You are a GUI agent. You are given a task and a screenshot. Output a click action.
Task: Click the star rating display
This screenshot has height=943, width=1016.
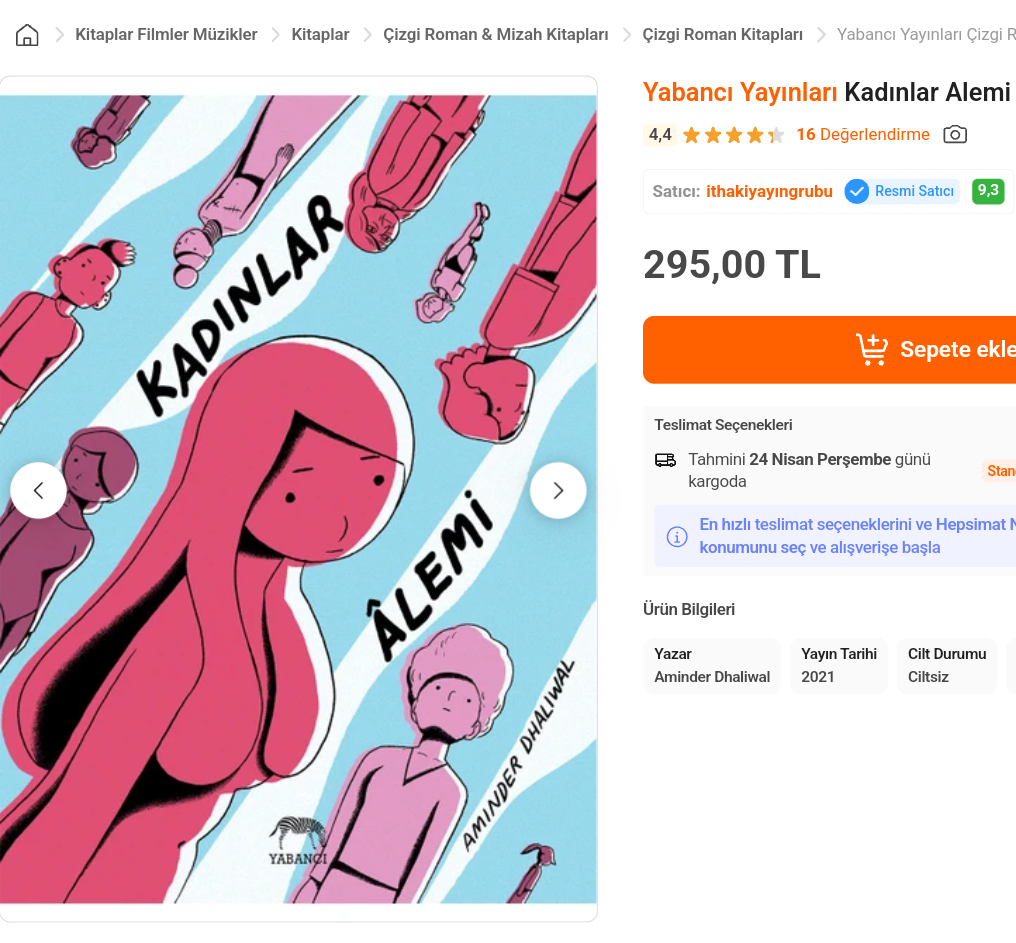(733, 135)
